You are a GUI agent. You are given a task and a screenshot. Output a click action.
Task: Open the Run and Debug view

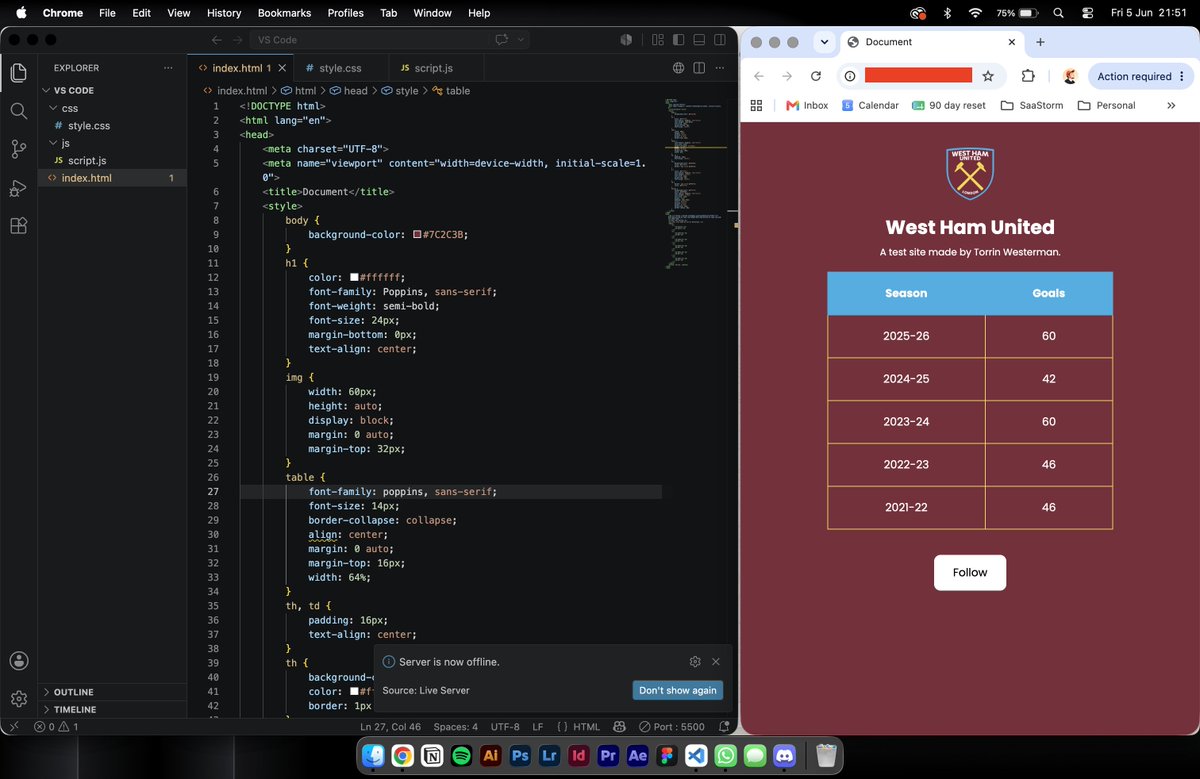click(18, 188)
